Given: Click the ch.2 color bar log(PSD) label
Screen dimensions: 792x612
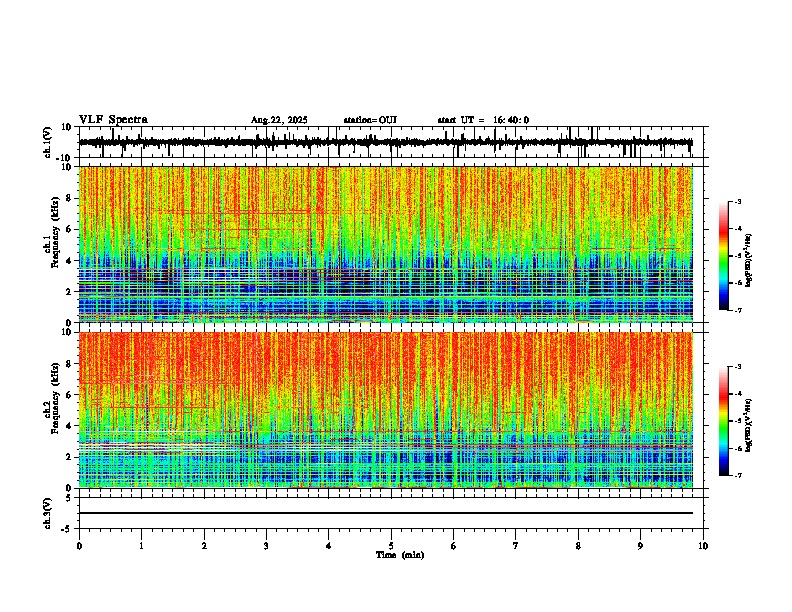Looking at the screenshot, I should tap(749, 425).
